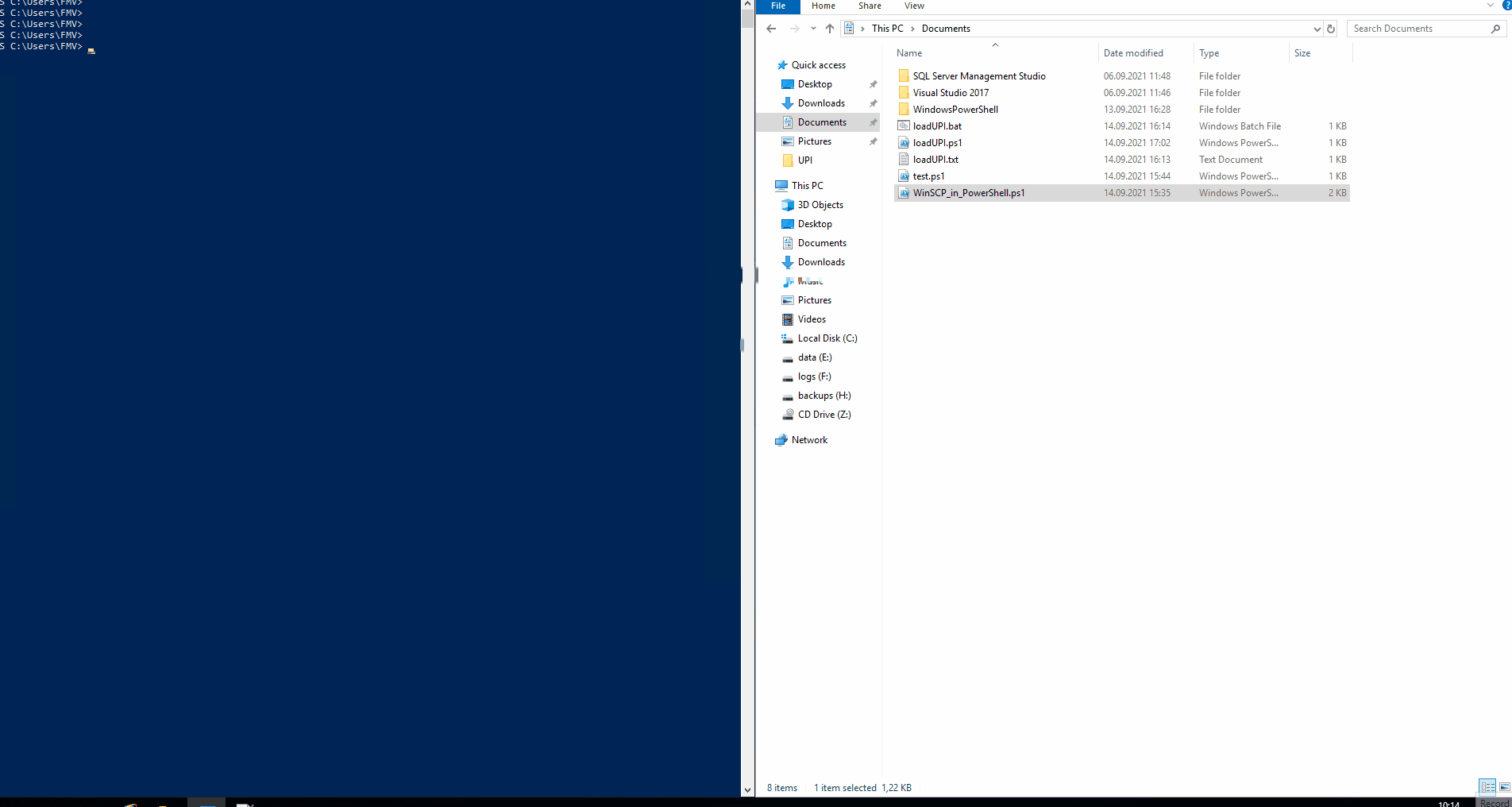The height and width of the screenshot is (807, 1512).
Task: Switch to the View ribbon tab
Action: pyautogui.click(x=914, y=6)
